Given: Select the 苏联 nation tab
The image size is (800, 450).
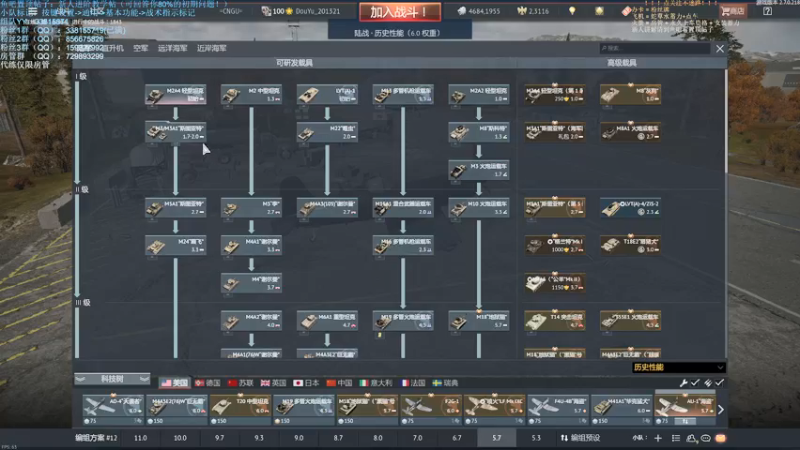Looking at the screenshot, I should click(240, 383).
